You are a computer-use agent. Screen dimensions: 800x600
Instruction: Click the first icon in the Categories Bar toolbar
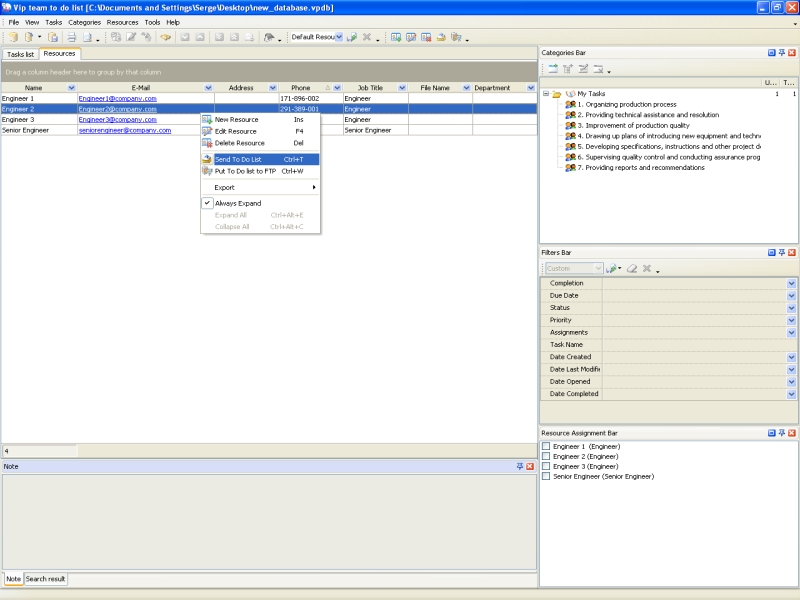(552, 69)
